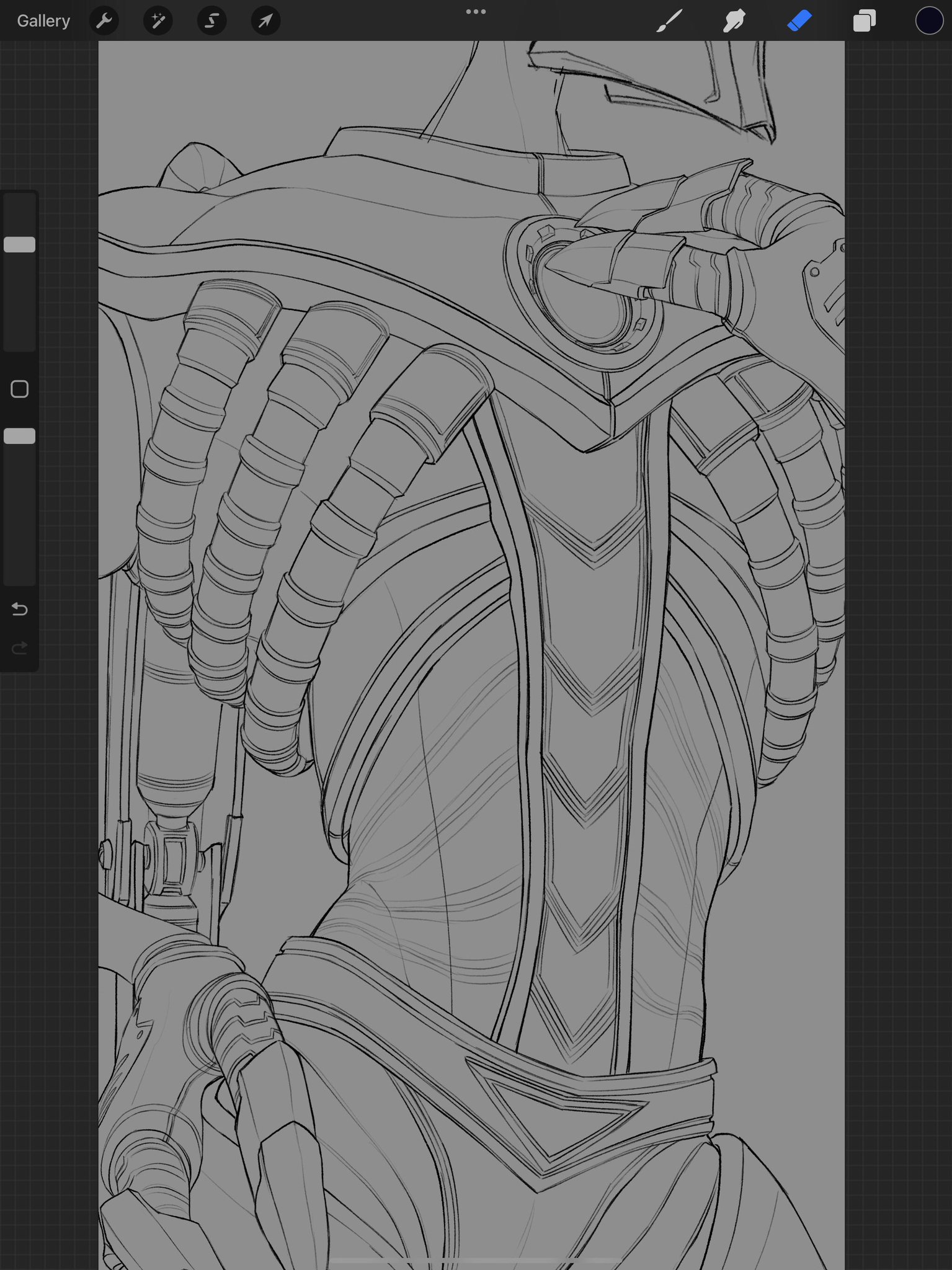Activate the Transform arrow tool
The height and width of the screenshot is (1270, 952).
pyautogui.click(x=265, y=21)
